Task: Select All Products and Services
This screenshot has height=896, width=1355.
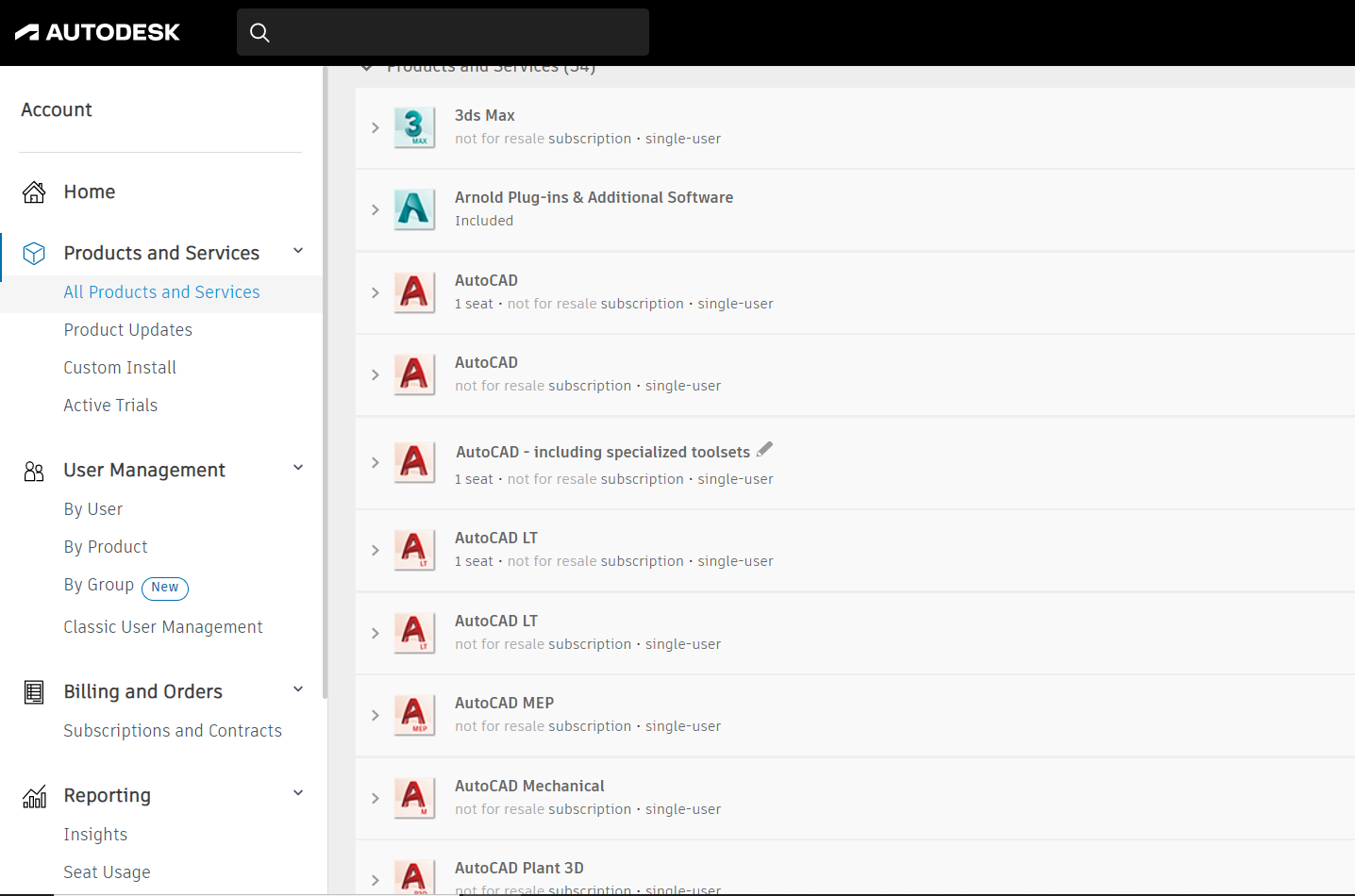Action: [x=161, y=292]
